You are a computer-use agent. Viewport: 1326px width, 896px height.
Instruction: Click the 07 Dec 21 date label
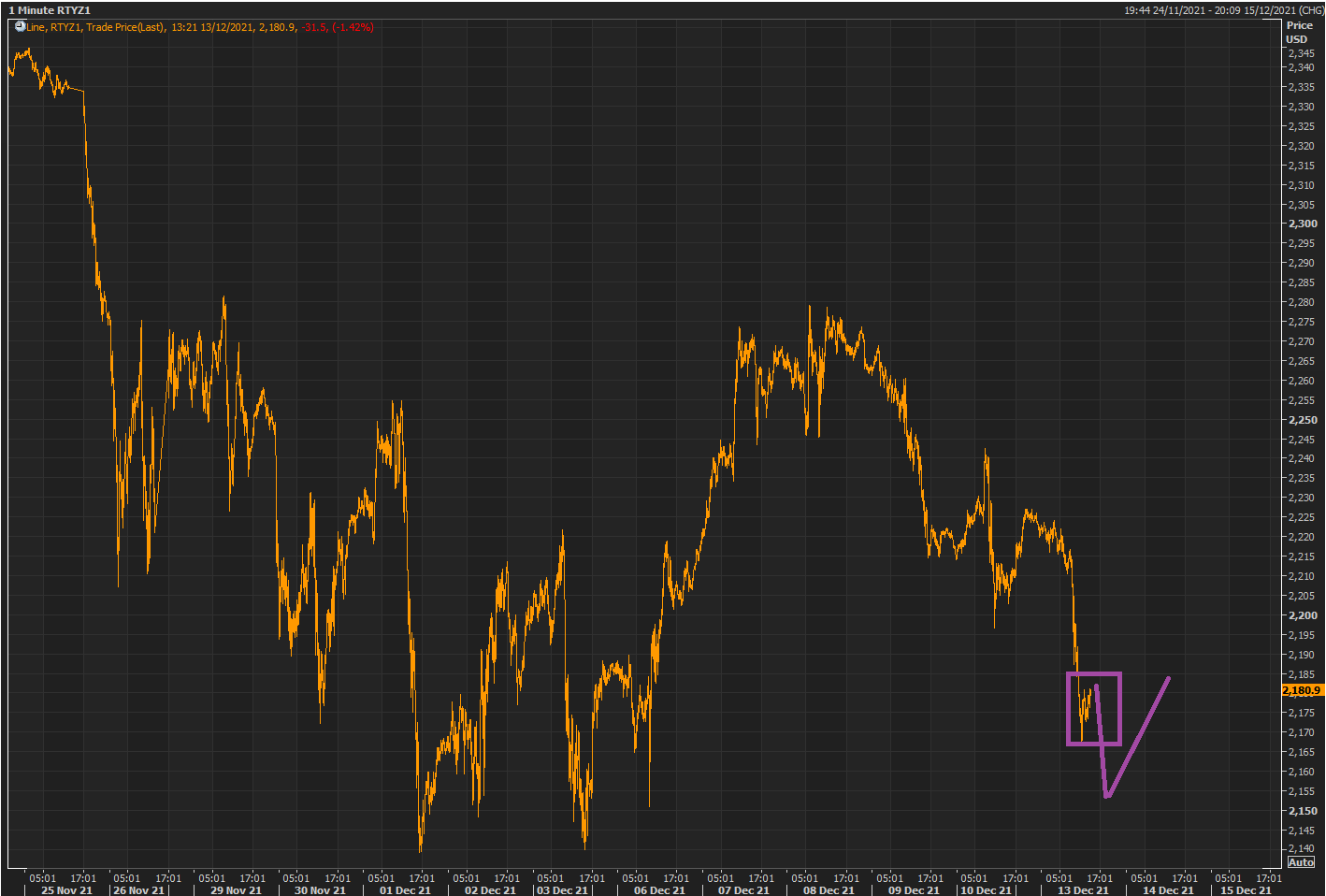tap(744, 890)
